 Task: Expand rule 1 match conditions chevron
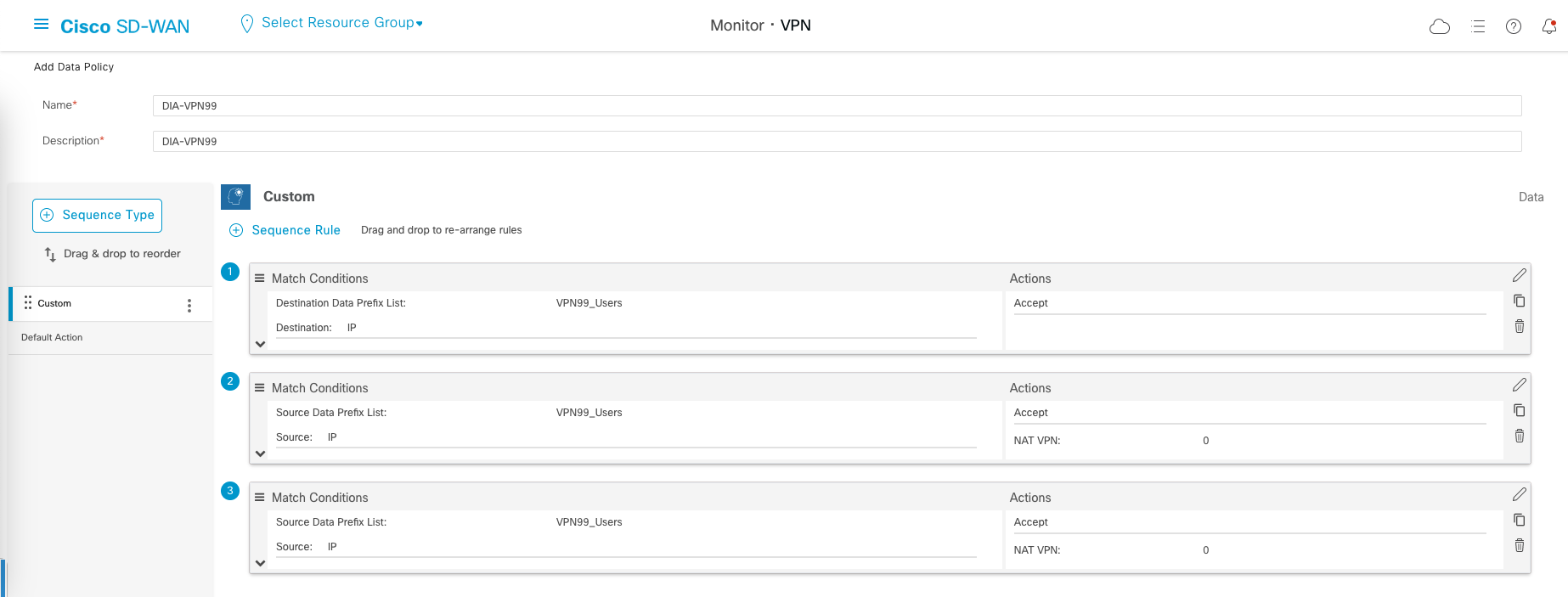coord(261,344)
